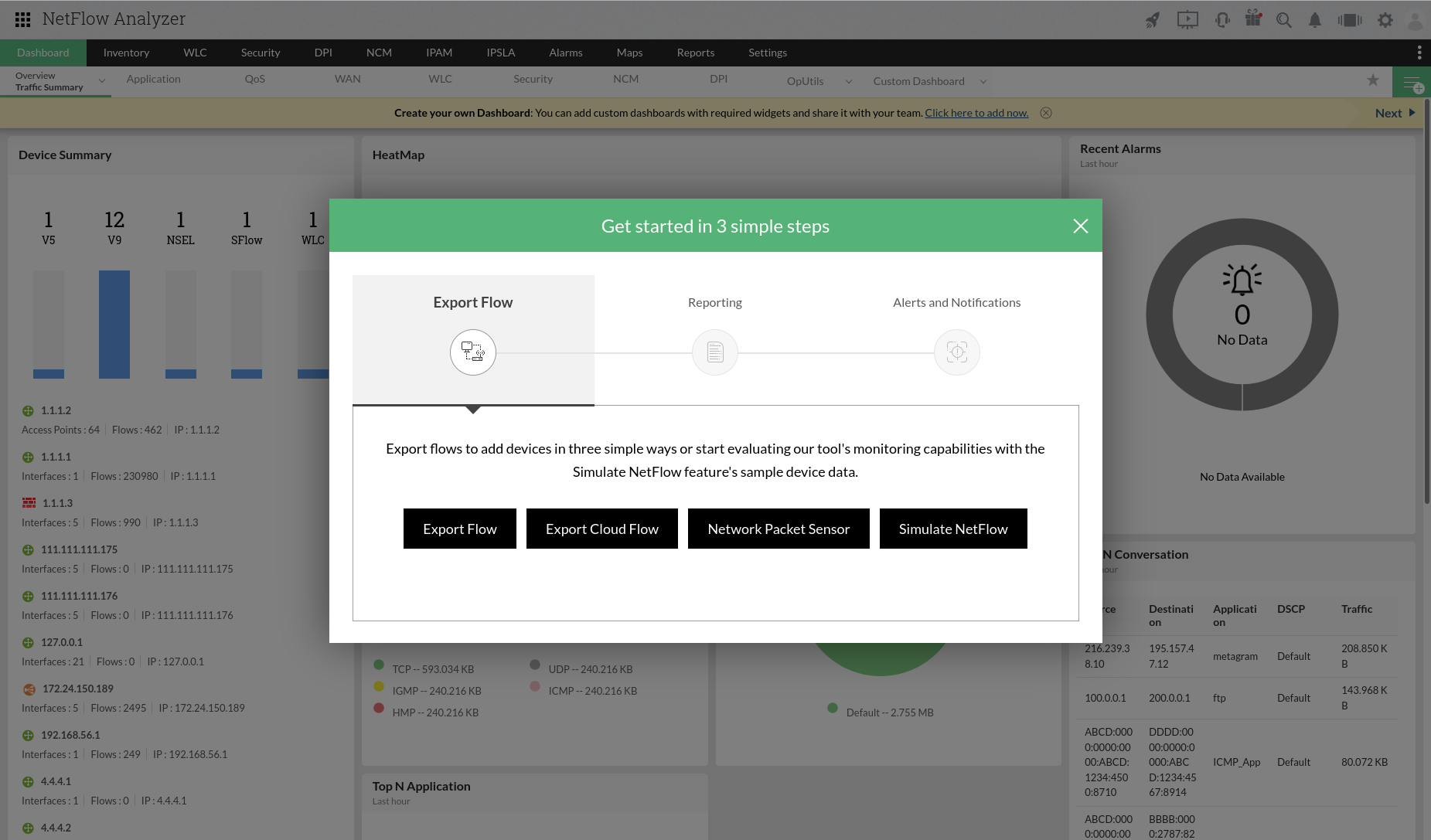Click the green add widget icon

[1412, 82]
